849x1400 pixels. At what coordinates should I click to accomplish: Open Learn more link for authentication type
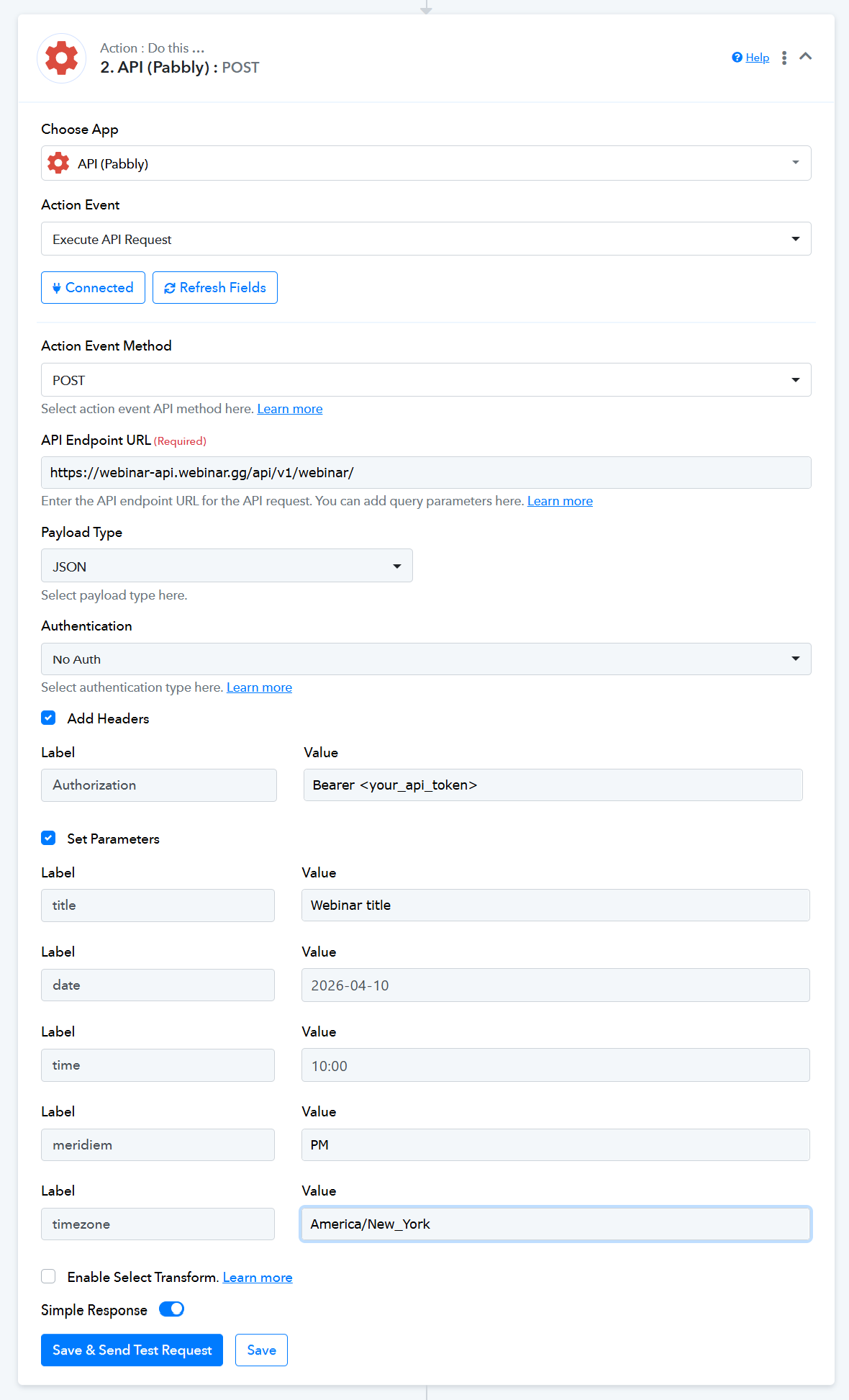259,687
